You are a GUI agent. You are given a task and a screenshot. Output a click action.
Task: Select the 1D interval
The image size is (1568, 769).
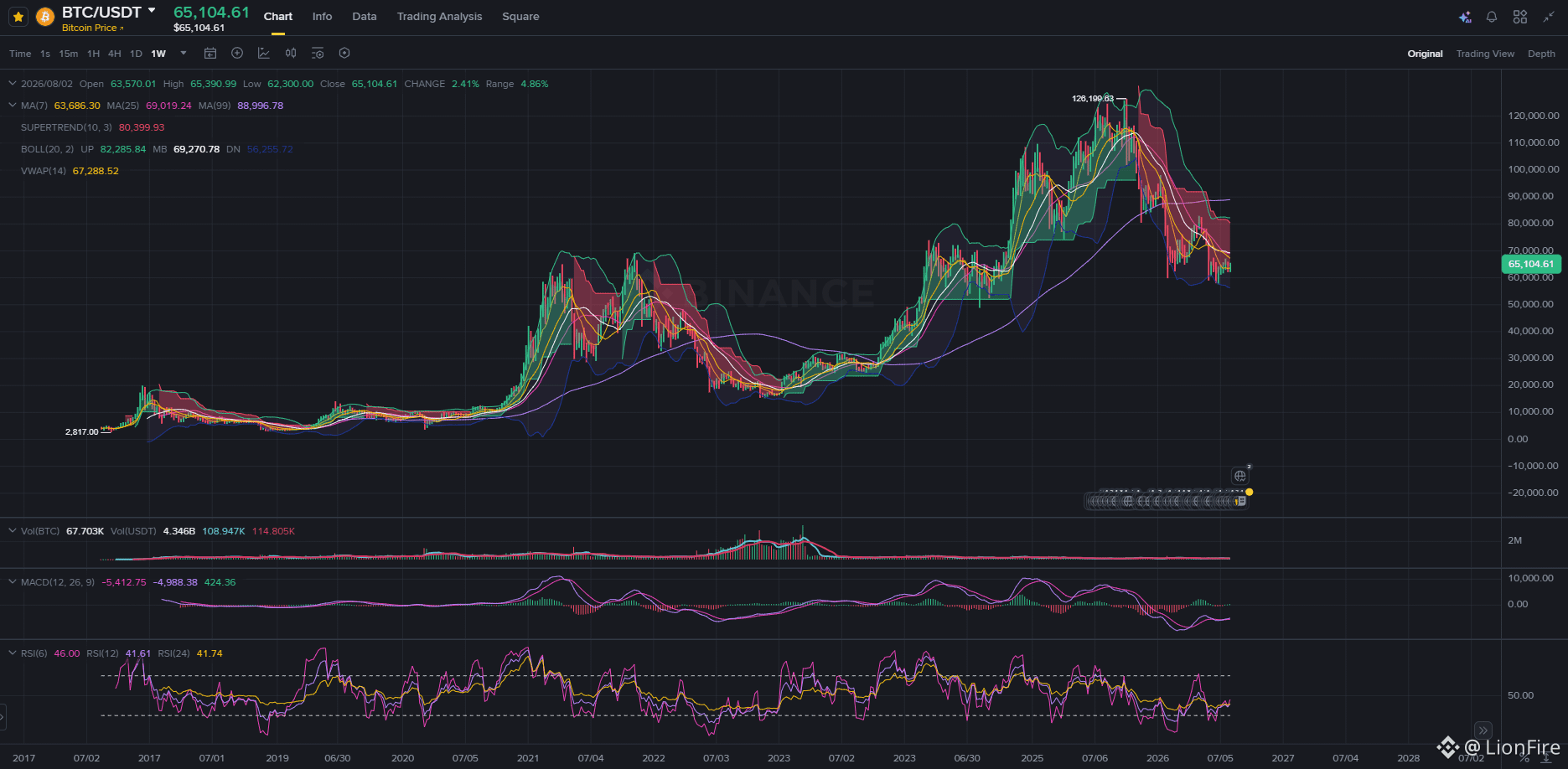[136, 54]
